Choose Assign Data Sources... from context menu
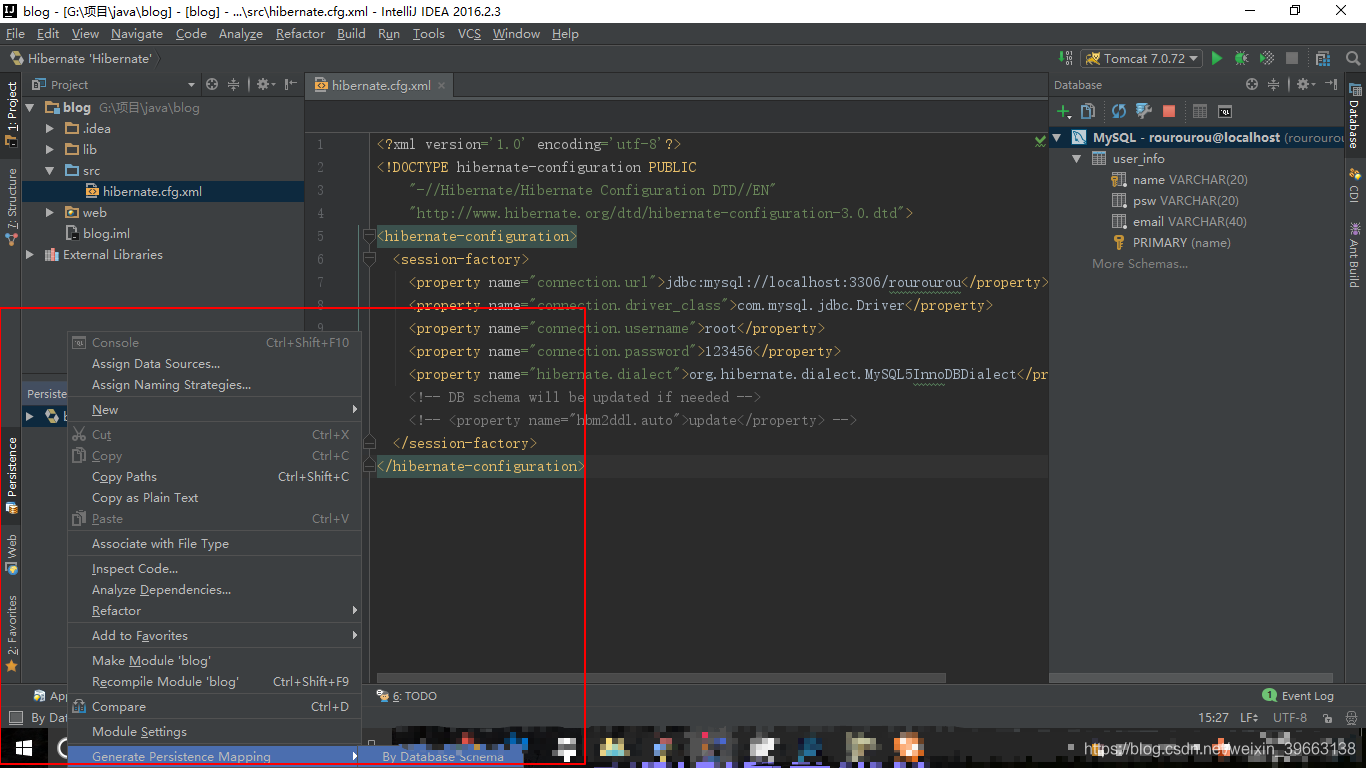The image size is (1366, 768). [x=214, y=364]
